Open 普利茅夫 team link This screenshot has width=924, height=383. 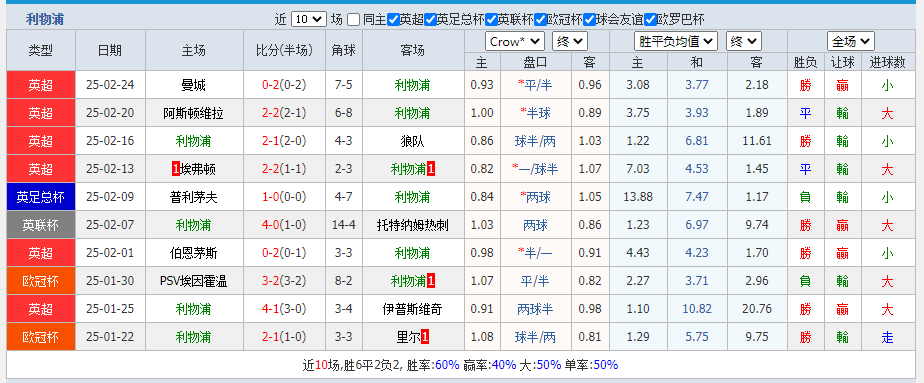[193, 197]
